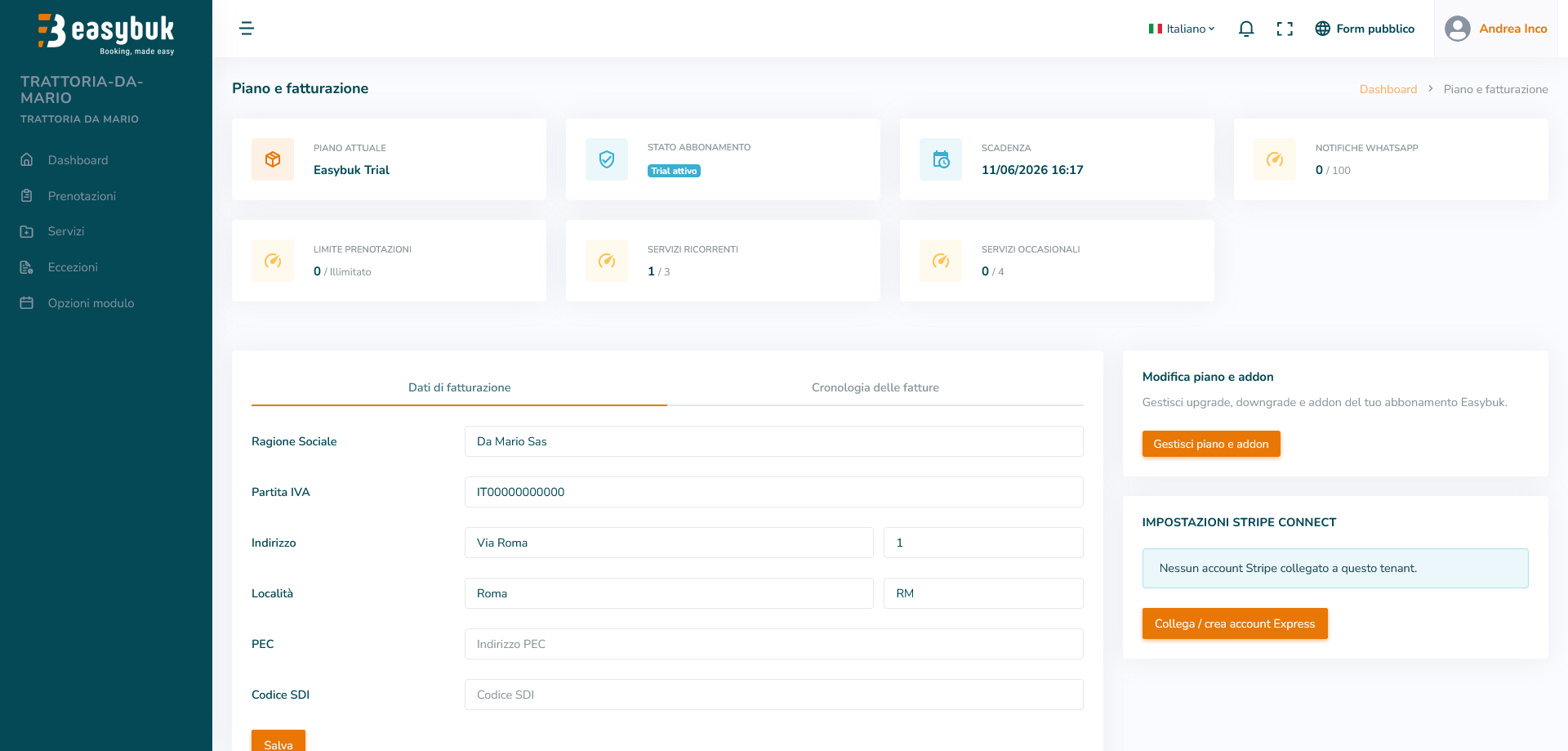Click the Stato abbonamento shield icon
The height and width of the screenshot is (751, 1568).
[607, 159]
